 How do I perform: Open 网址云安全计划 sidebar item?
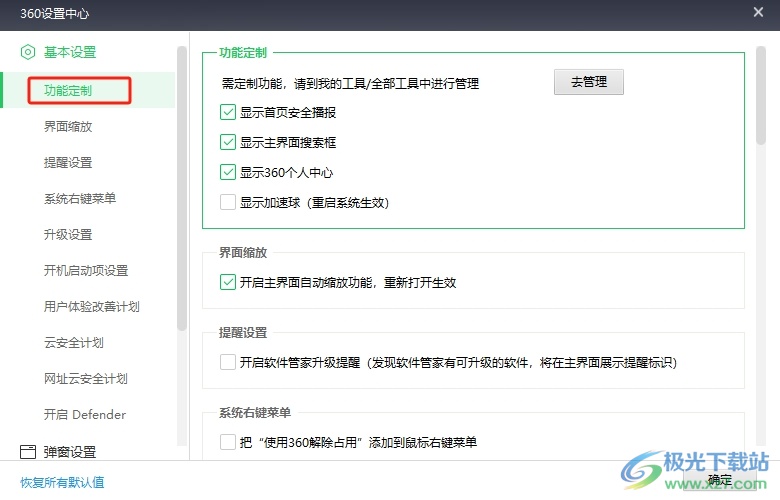(x=86, y=379)
